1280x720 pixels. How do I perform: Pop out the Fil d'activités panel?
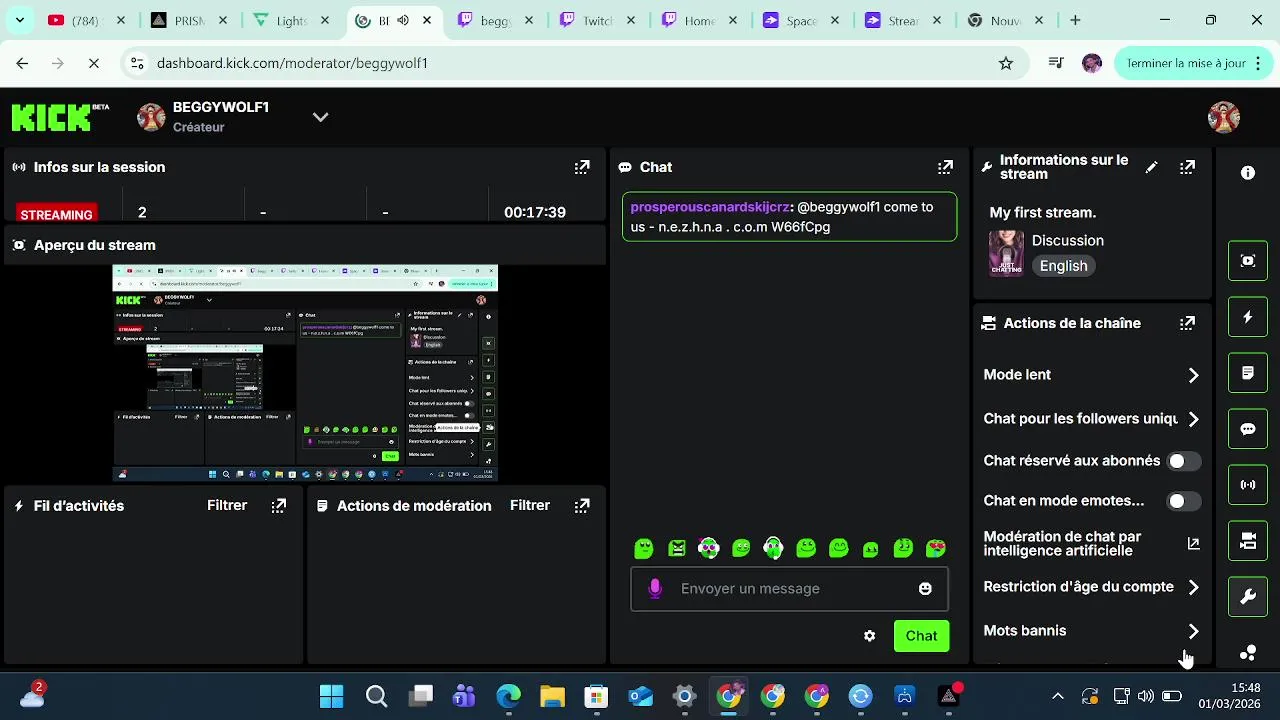(279, 506)
